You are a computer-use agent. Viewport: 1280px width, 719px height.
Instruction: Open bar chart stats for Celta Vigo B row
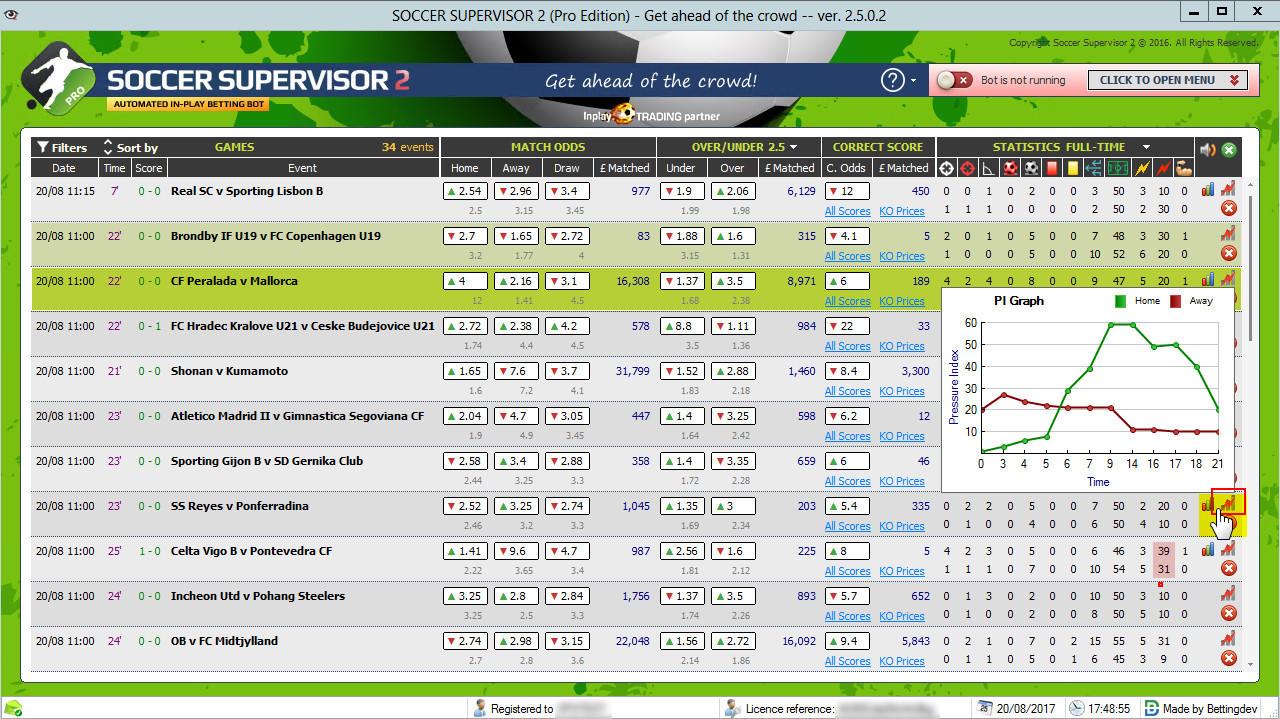tap(1208, 549)
